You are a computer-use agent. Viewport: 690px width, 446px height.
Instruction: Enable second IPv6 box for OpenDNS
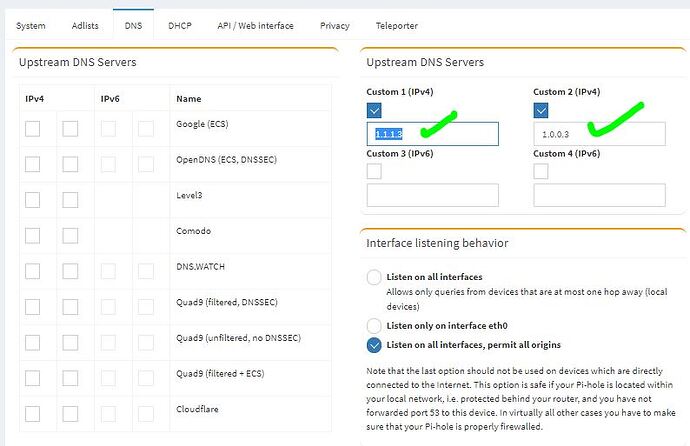pyautogui.click(x=146, y=165)
